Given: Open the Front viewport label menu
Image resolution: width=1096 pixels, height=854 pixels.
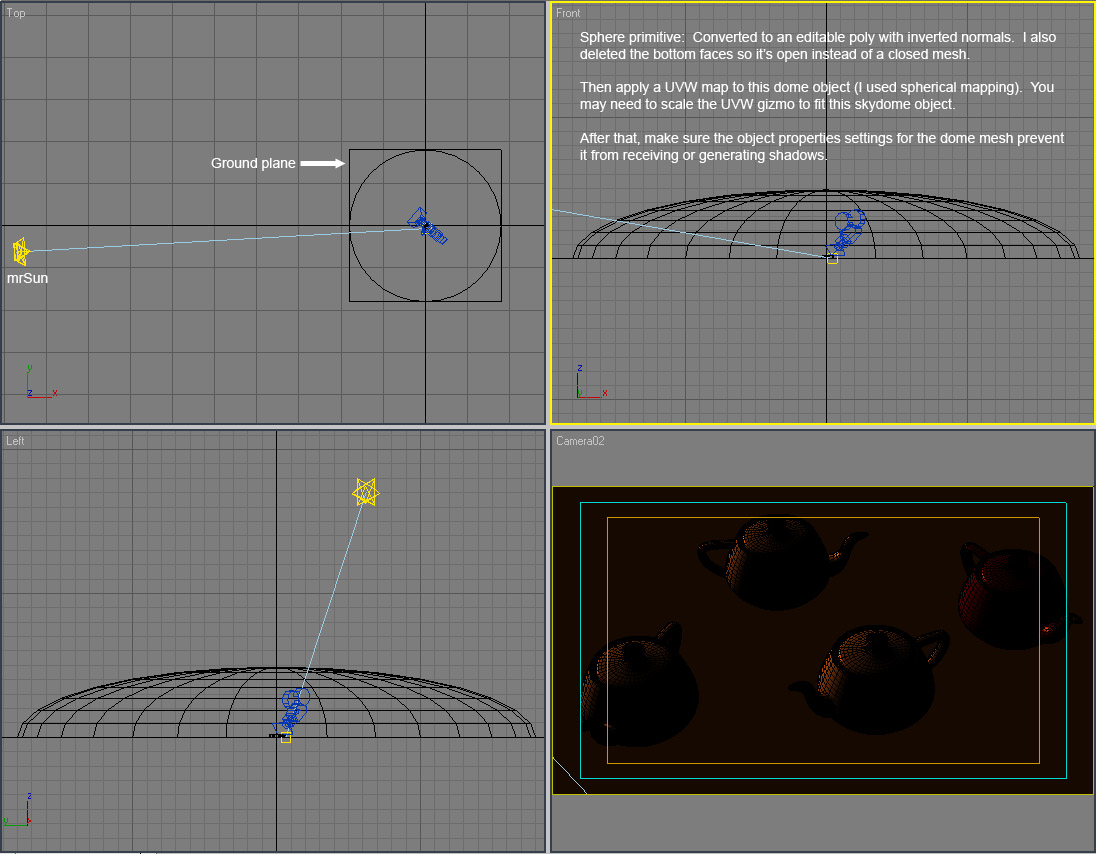Looking at the screenshot, I should [568, 13].
